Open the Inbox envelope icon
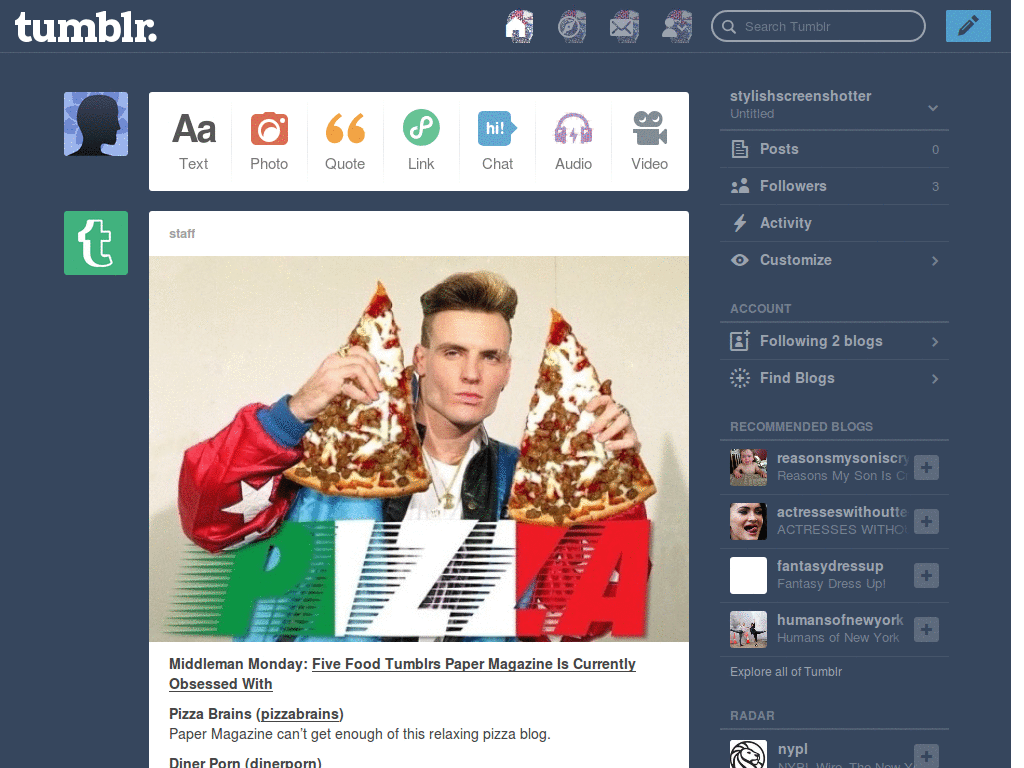This screenshot has width=1024, height=768. [x=624, y=27]
